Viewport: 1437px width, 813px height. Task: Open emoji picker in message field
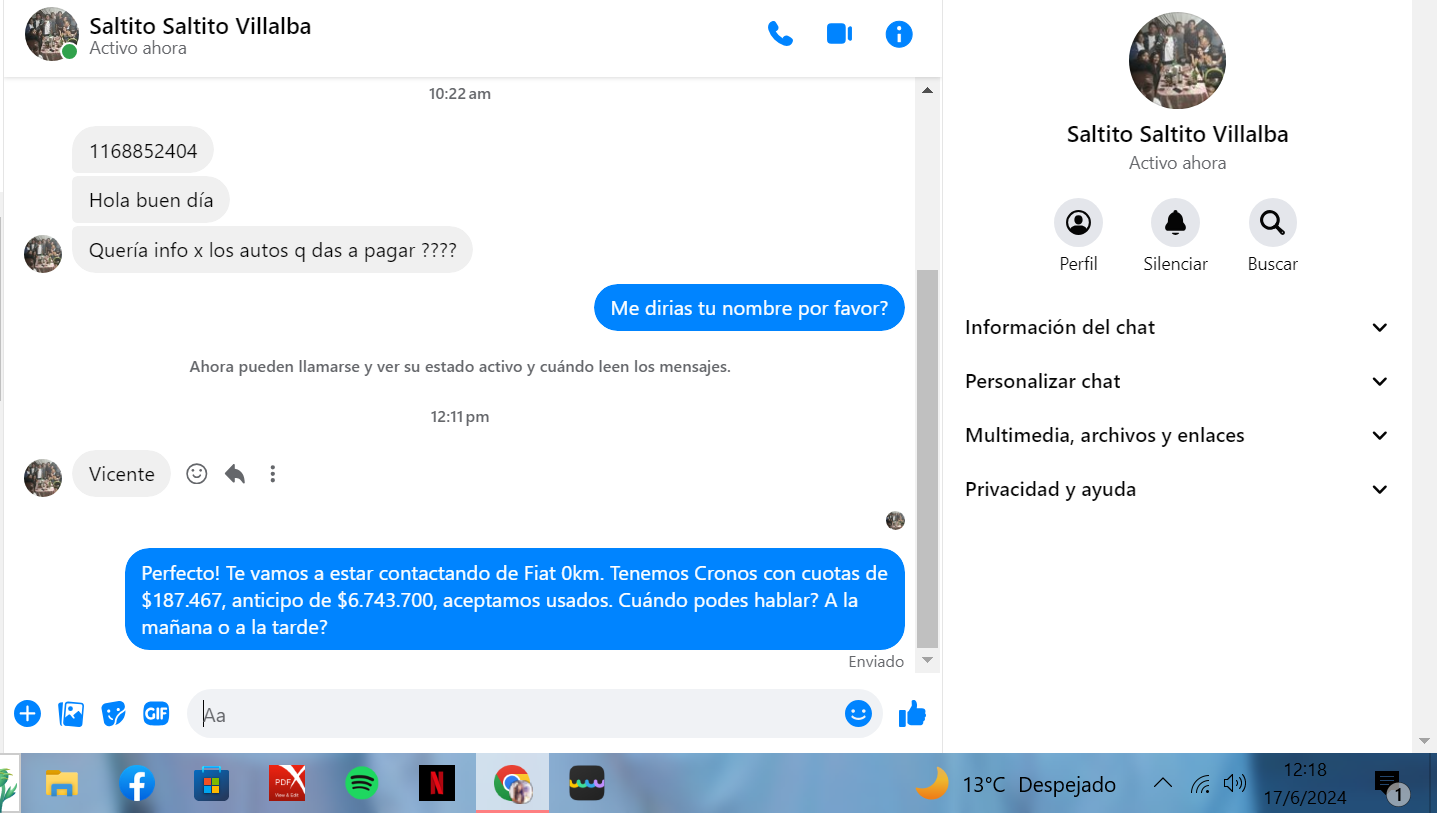pyautogui.click(x=858, y=713)
